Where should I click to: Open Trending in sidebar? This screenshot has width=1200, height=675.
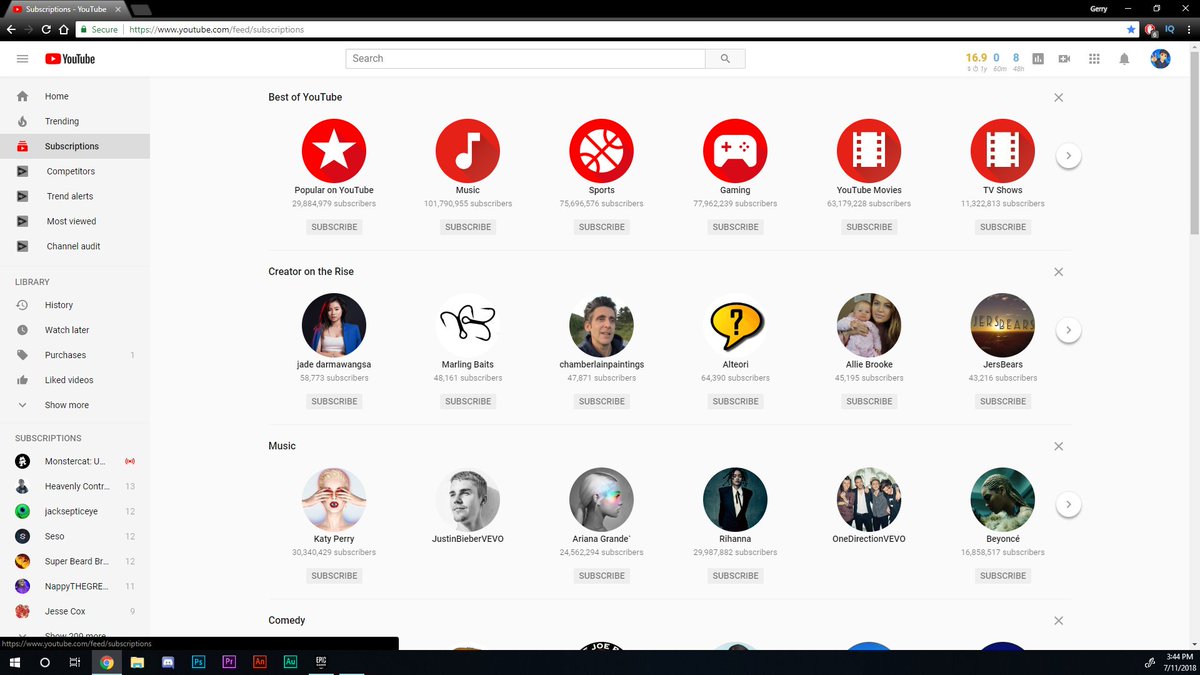click(x=75, y=121)
